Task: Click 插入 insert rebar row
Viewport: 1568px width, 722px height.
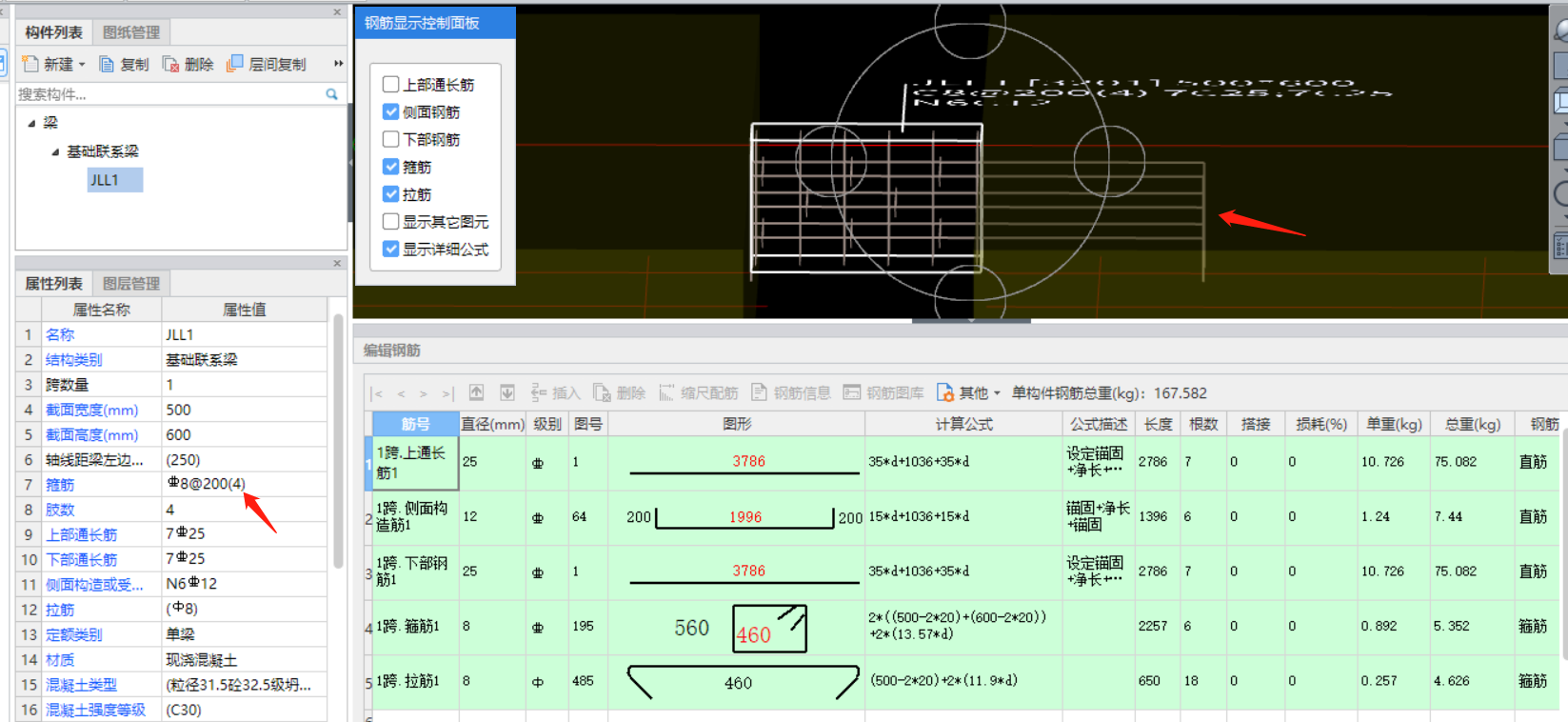Action: pyautogui.click(x=555, y=392)
